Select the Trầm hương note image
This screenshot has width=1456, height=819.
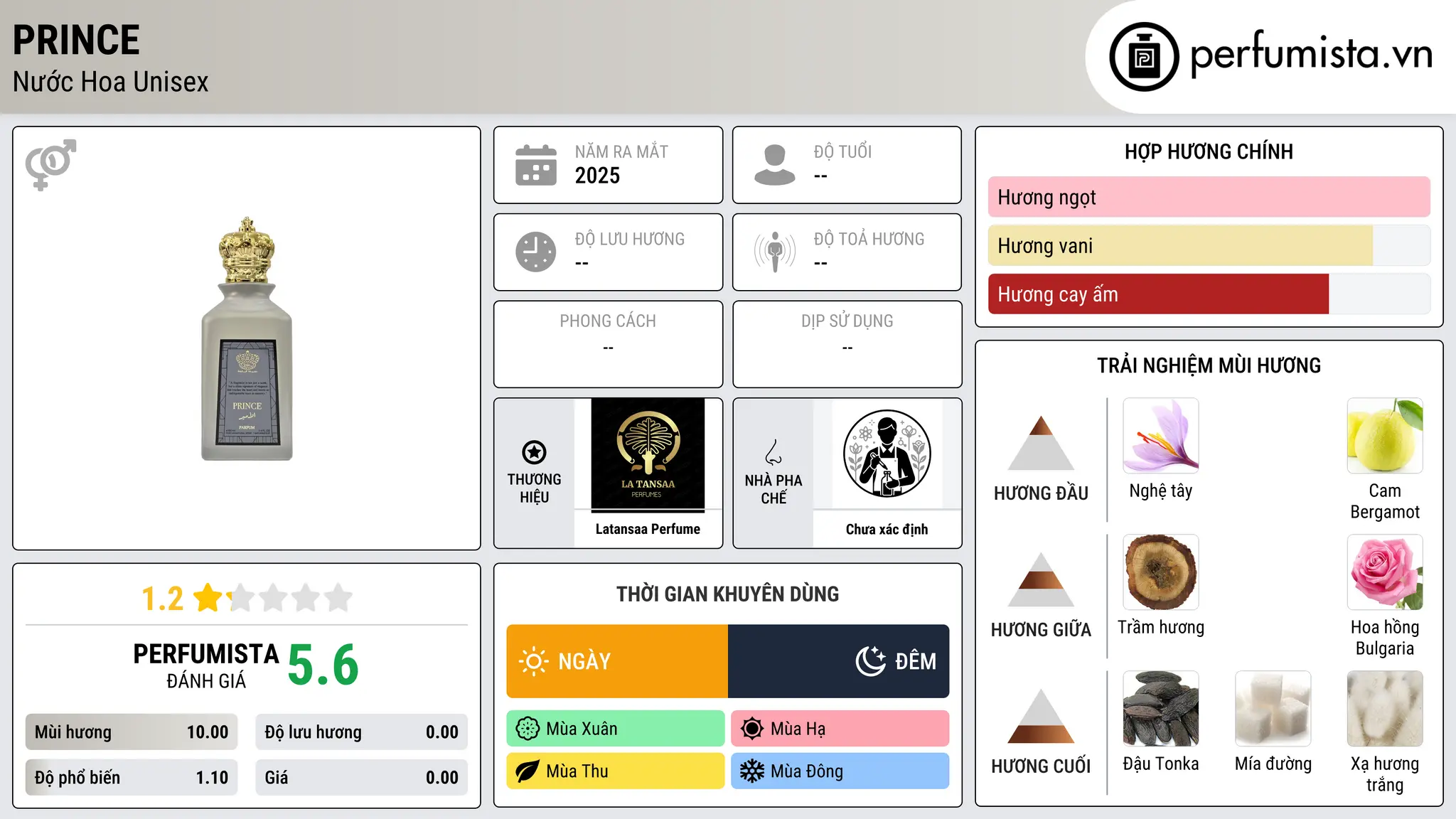click(x=1161, y=572)
